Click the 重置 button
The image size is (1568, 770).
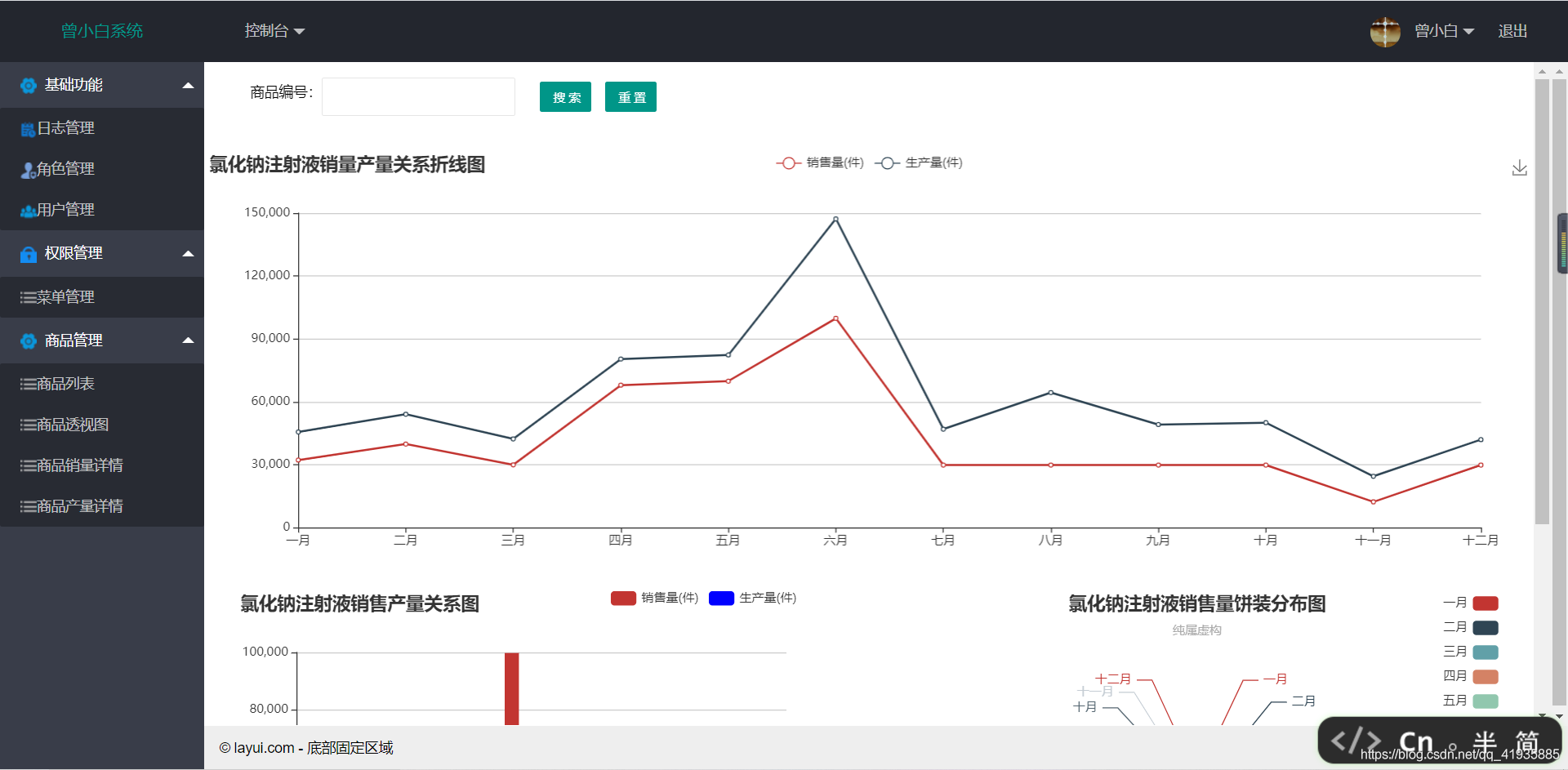pyautogui.click(x=630, y=97)
